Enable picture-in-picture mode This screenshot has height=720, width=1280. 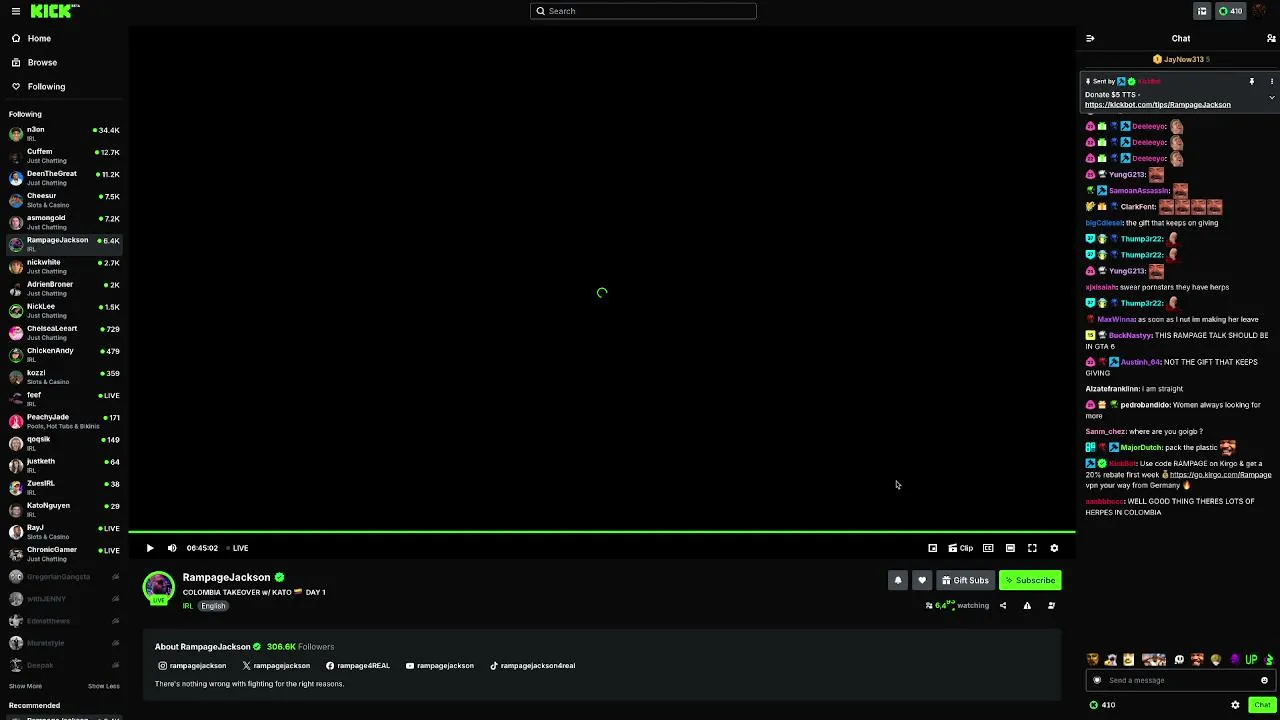point(933,548)
